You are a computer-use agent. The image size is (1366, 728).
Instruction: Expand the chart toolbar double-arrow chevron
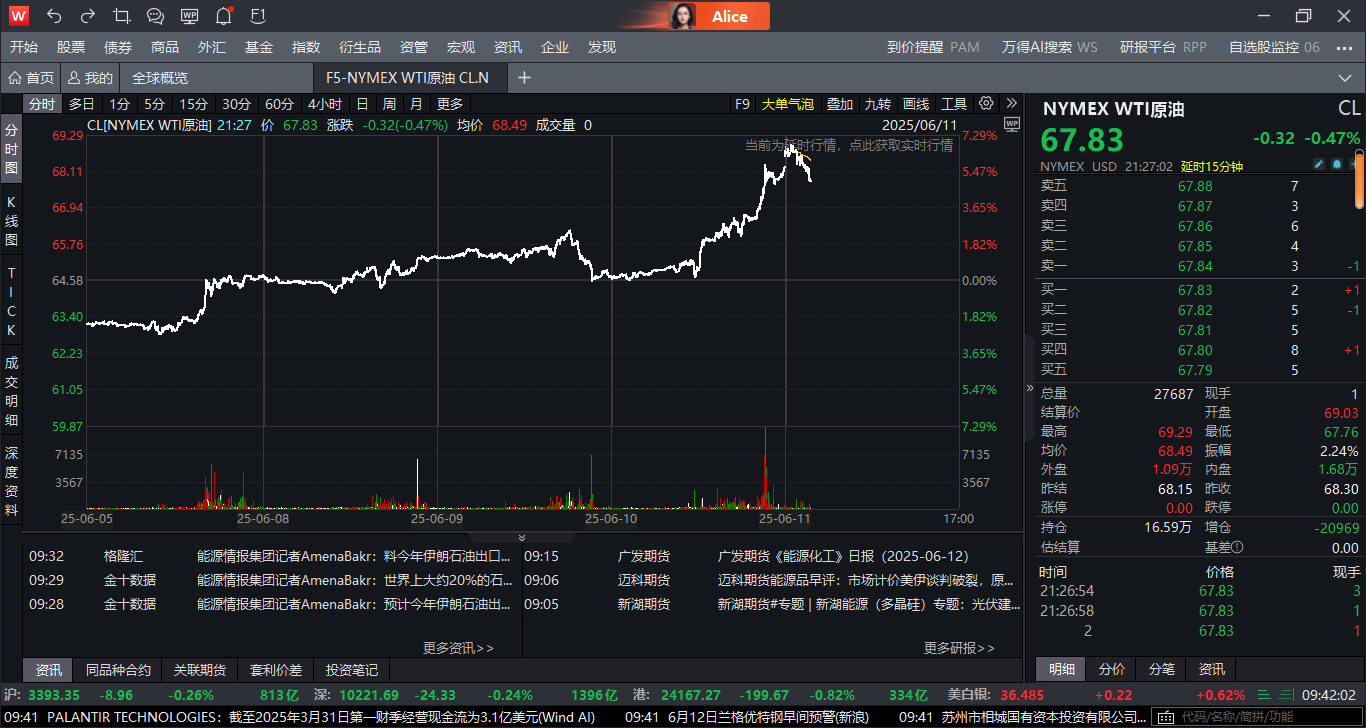(x=1011, y=103)
